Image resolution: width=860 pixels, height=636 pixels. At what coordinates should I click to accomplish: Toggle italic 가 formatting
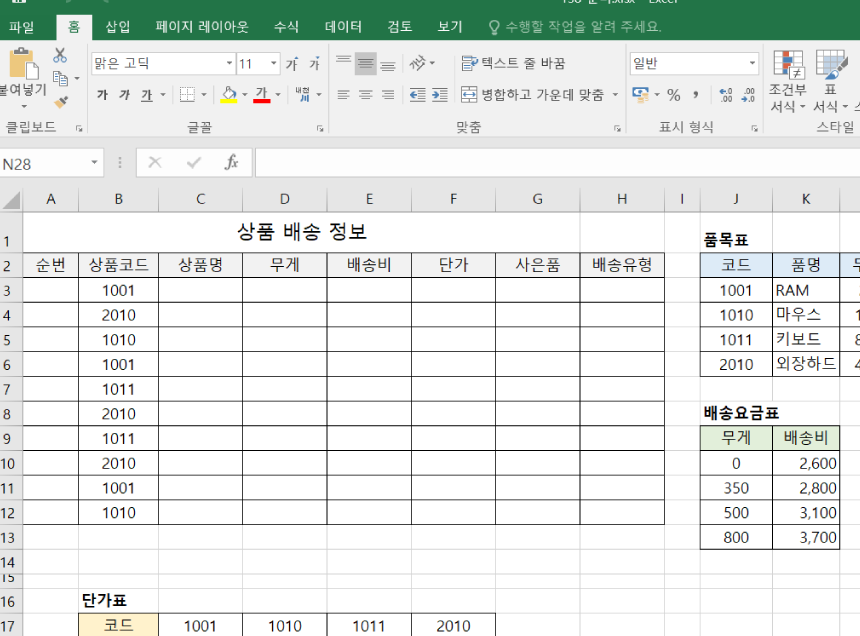tap(125, 95)
